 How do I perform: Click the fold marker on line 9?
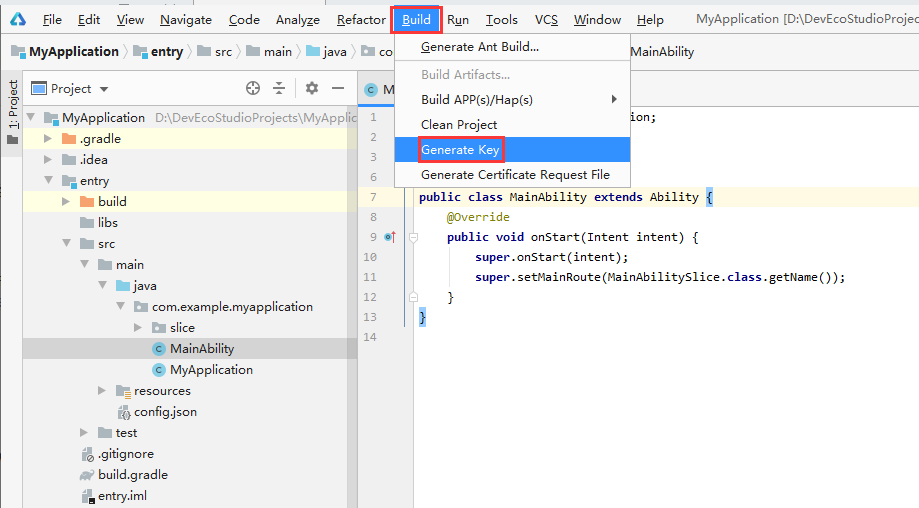(413, 237)
